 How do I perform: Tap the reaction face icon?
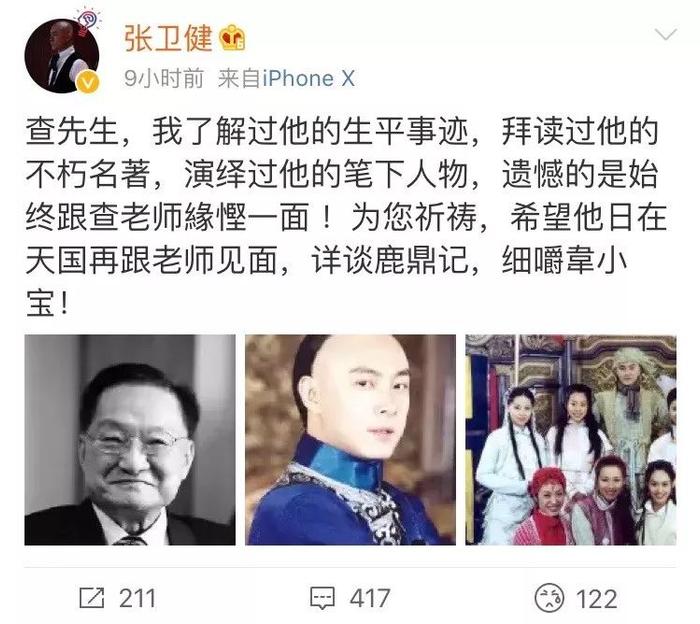pyautogui.click(x=549, y=598)
